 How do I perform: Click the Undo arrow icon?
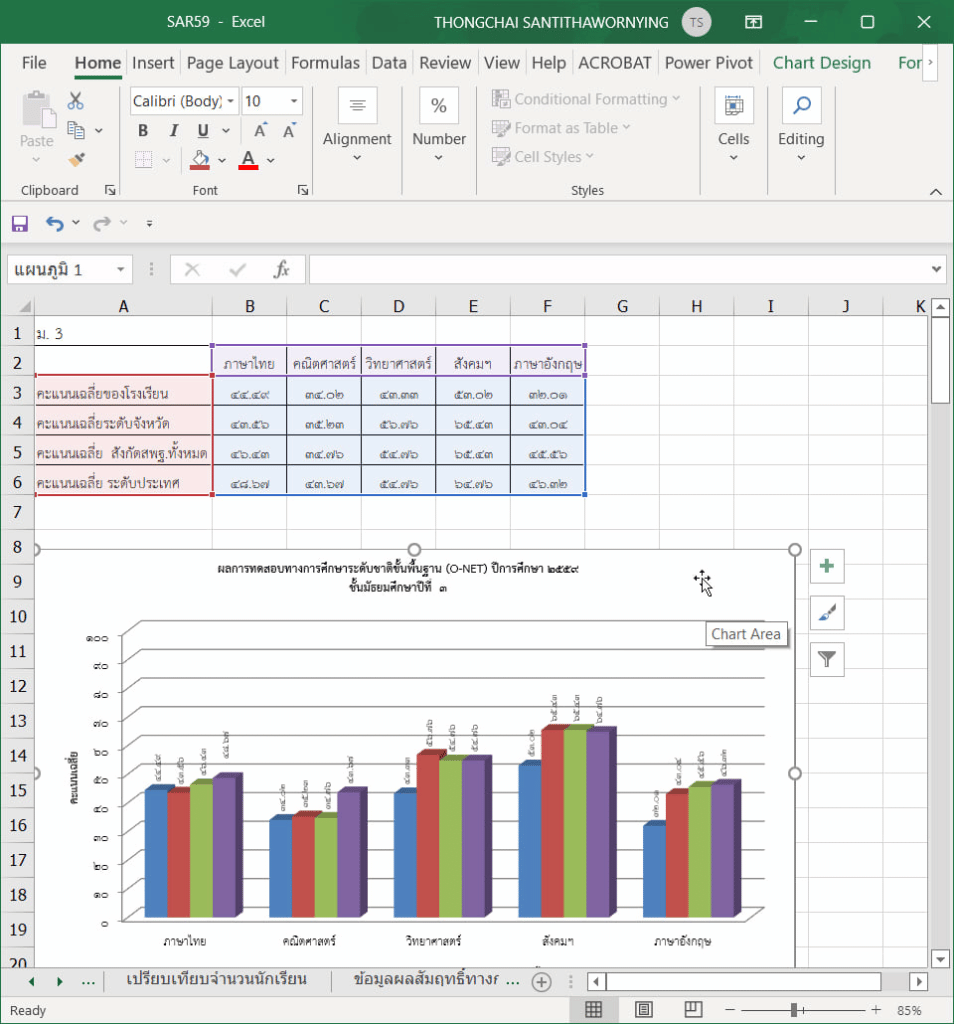point(54,224)
